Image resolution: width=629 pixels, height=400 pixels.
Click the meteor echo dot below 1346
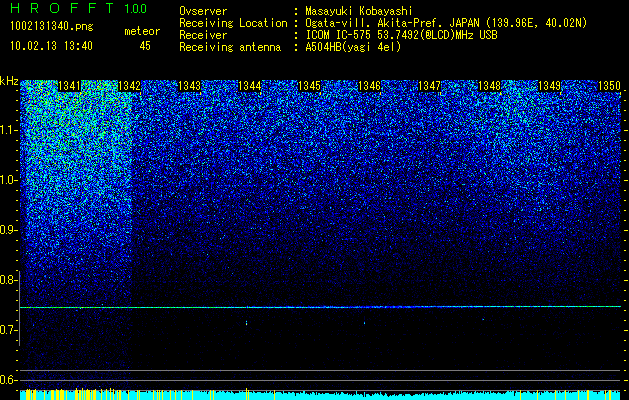[365, 323]
